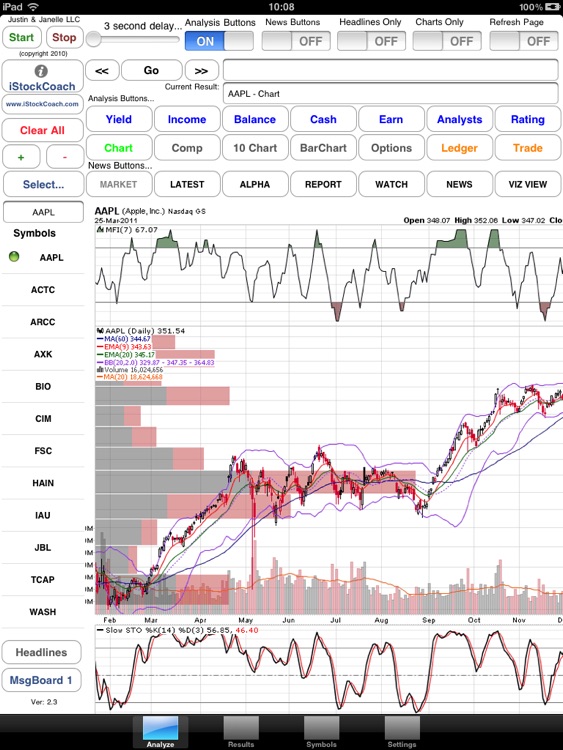Open the Rating view
The image size is (563, 750).
coord(528,119)
